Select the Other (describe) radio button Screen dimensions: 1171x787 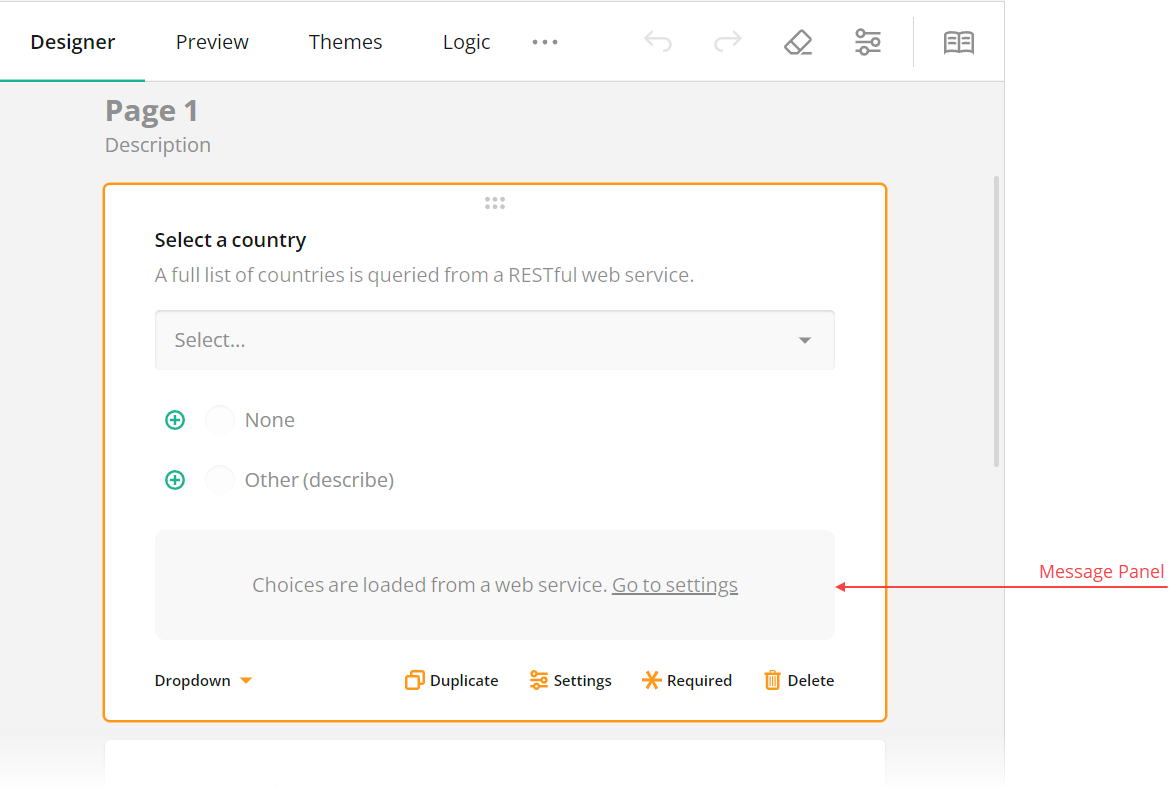point(219,479)
